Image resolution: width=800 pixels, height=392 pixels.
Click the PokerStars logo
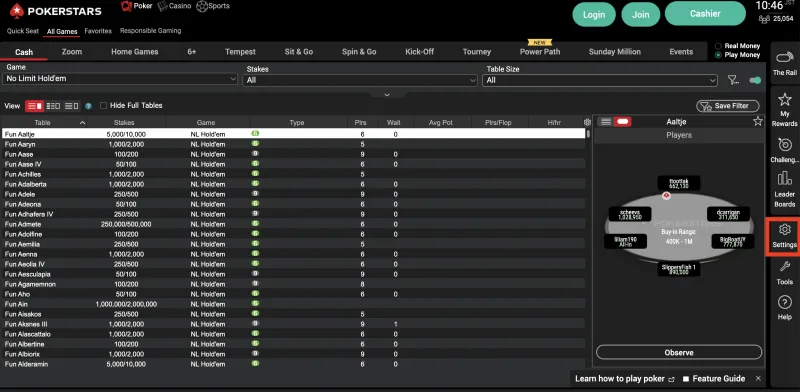coord(56,11)
